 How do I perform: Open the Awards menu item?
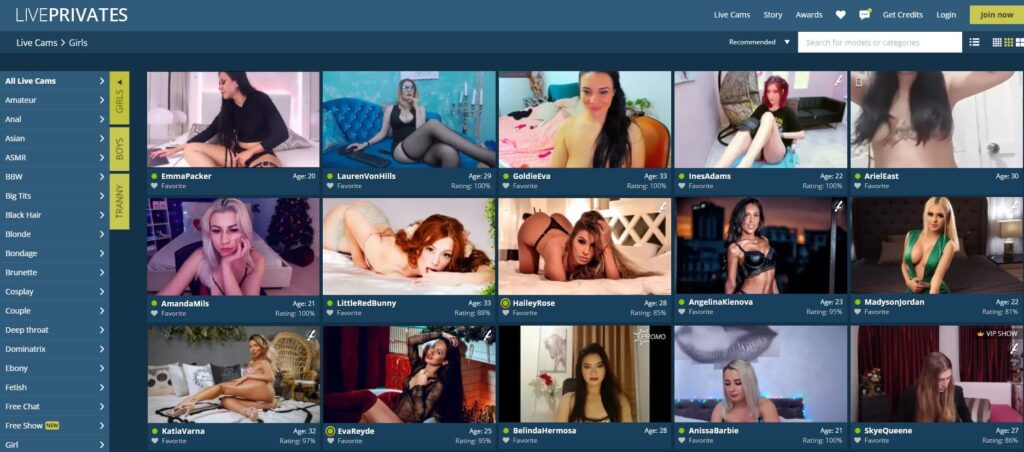(808, 15)
